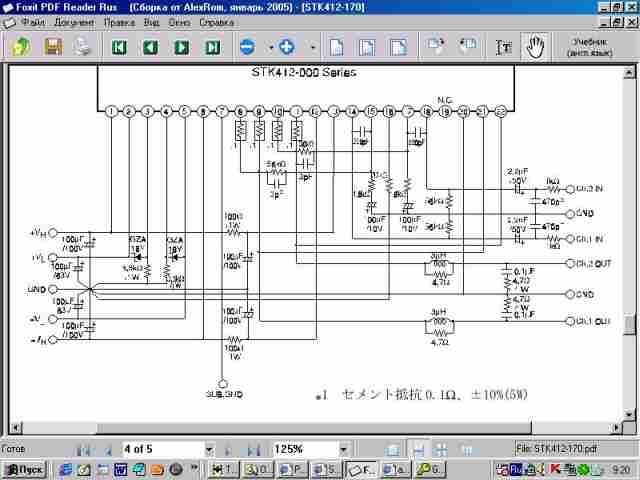Click the Open file toolbar icon
The width and height of the screenshot is (640, 480).
tap(20, 46)
